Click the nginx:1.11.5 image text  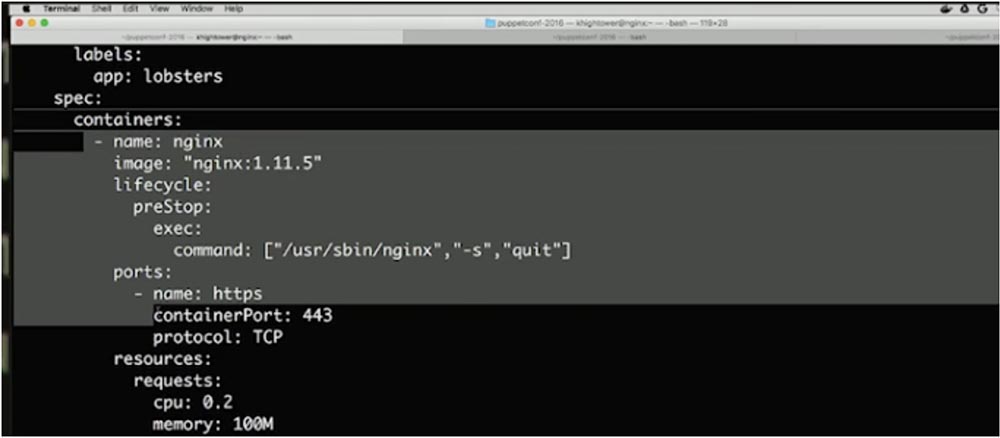click(x=252, y=164)
